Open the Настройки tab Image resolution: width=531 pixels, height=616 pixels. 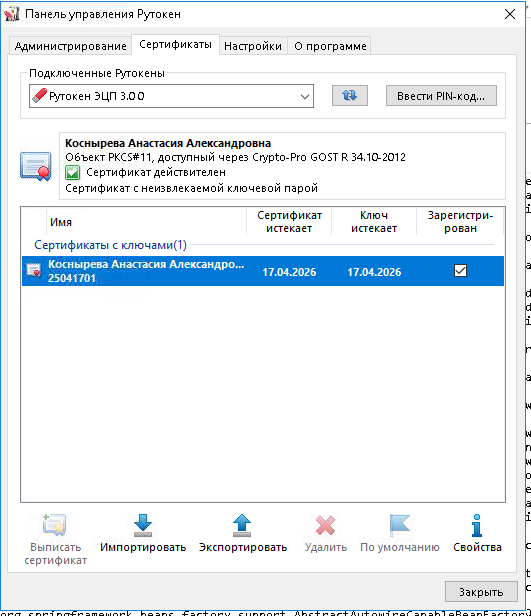pos(253,46)
